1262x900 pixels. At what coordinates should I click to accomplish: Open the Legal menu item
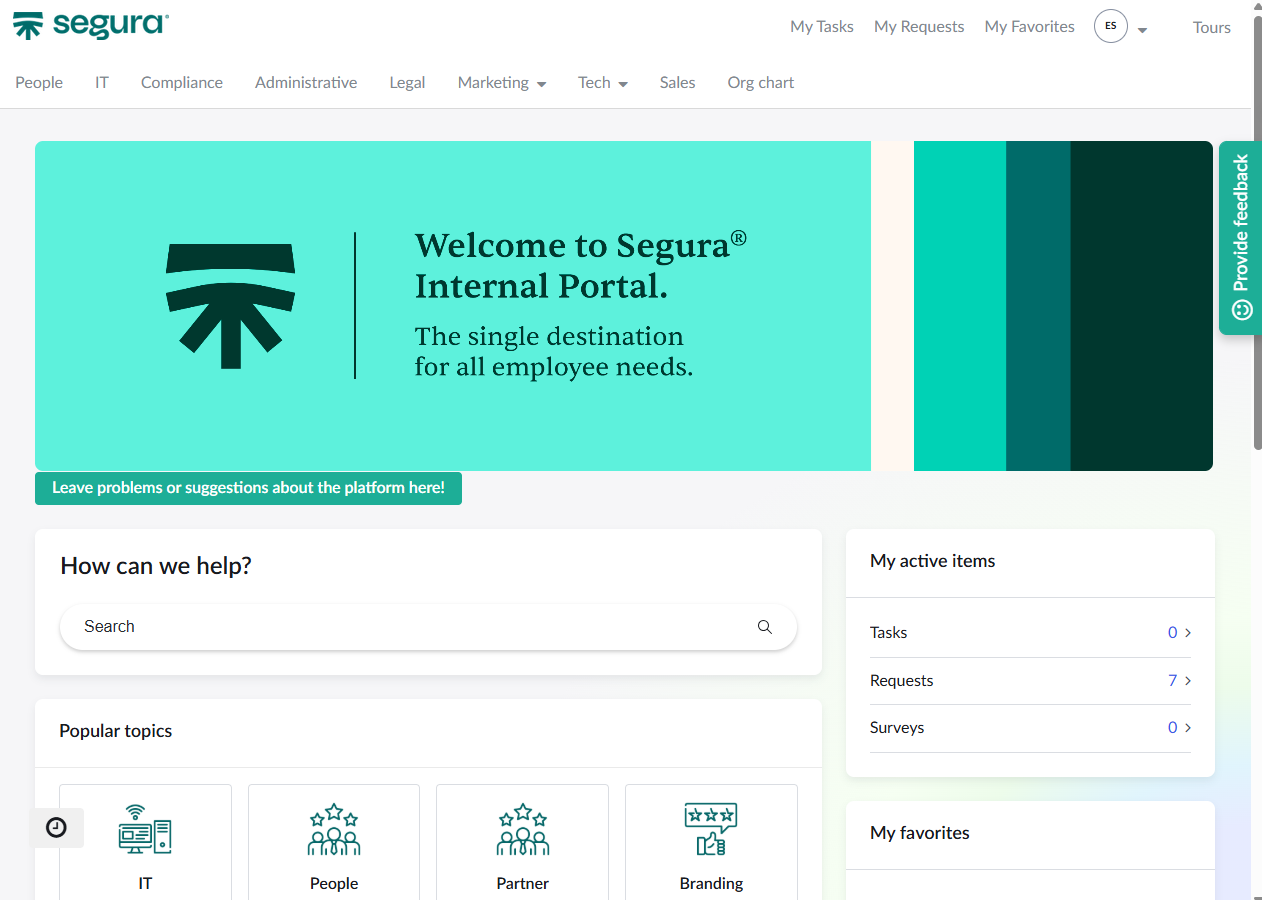pos(407,83)
